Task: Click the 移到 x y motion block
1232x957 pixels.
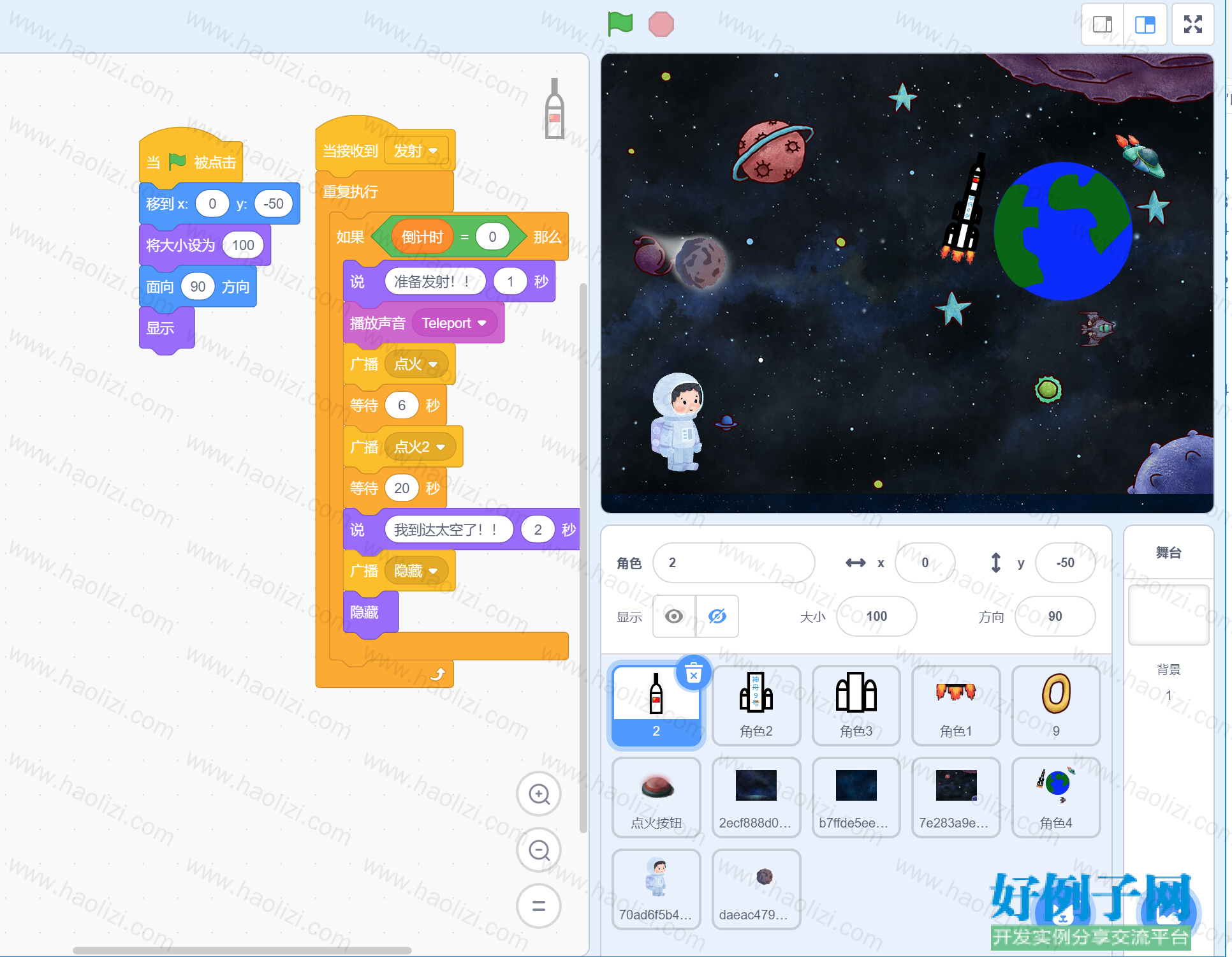Action: pos(219,204)
